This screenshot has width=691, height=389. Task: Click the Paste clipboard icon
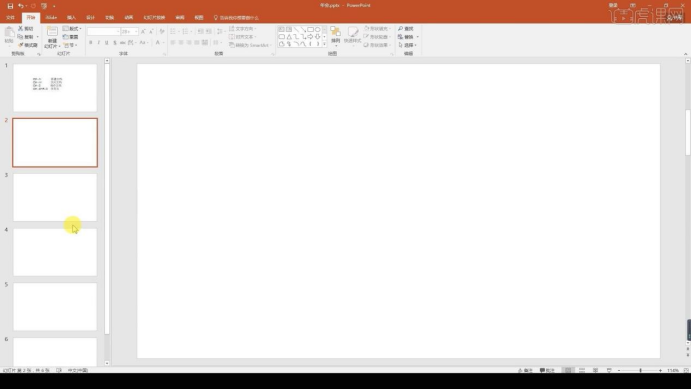pyautogui.click(x=9, y=33)
